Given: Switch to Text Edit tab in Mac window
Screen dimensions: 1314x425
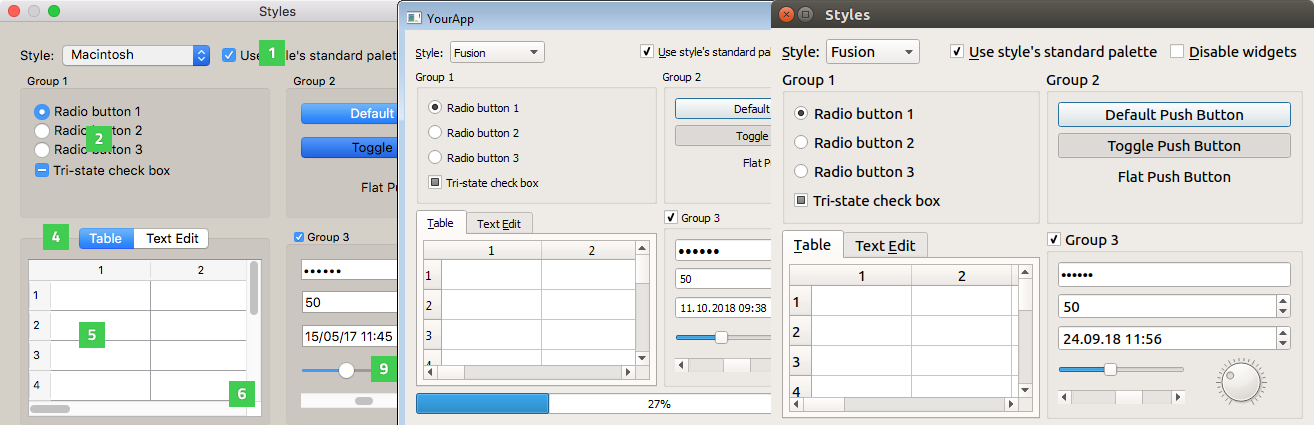Looking at the screenshot, I should tap(171, 238).
